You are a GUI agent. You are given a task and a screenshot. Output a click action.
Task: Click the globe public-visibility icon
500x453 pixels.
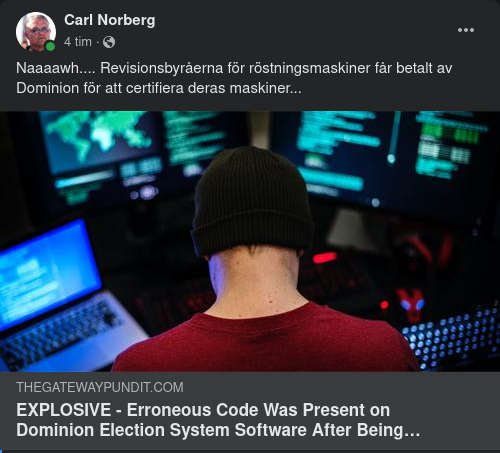(x=109, y=42)
